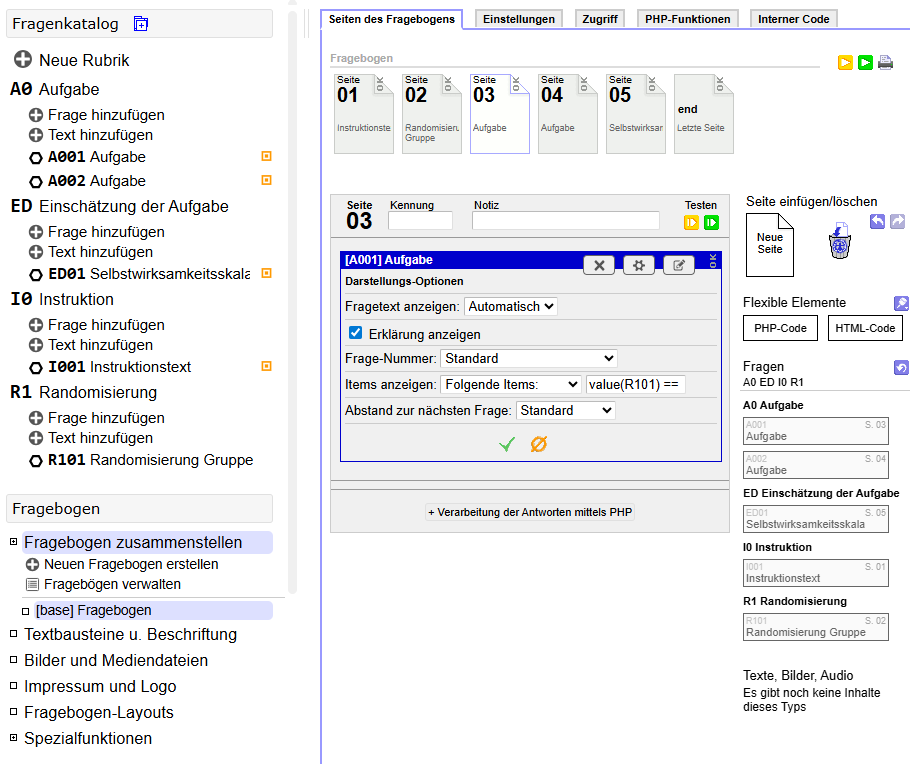Toggle orange marker next to A001 Aufgabe
This screenshot has height=764, width=910.
coord(266,157)
